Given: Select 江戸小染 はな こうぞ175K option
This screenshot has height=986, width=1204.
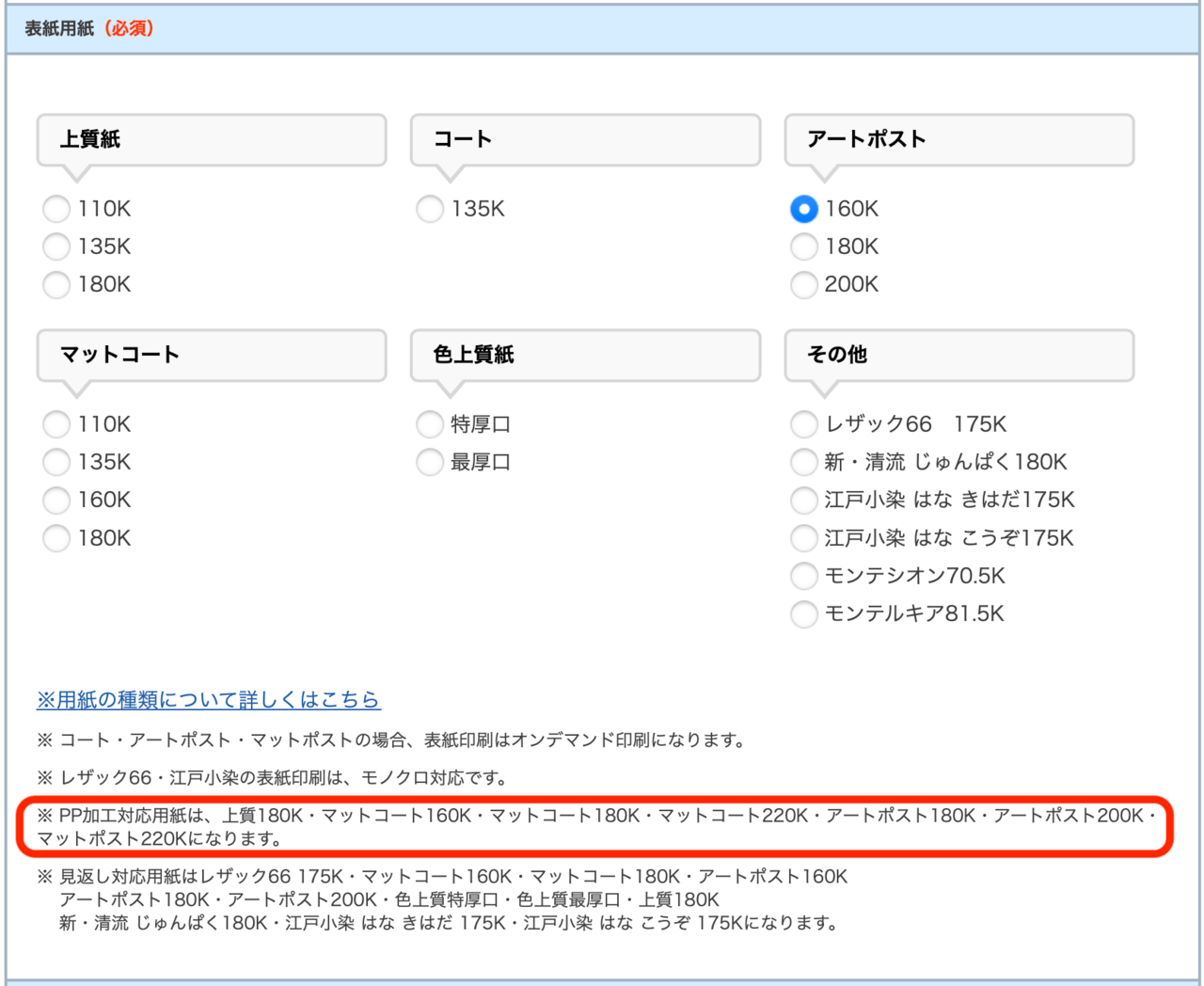Looking at the screenshot, I should 804,538.
